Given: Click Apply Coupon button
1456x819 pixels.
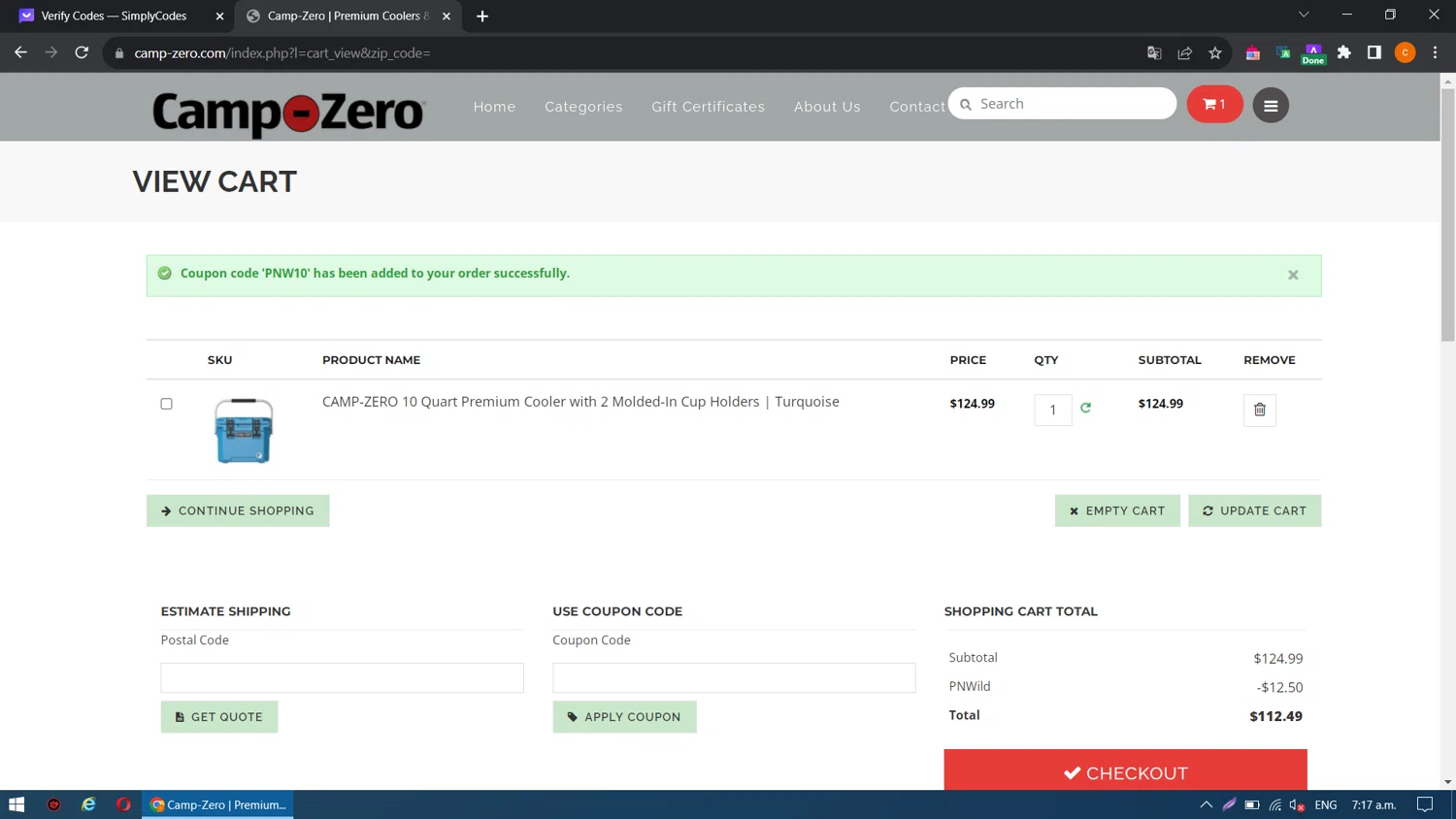Looking at the screenshot, I should click(x=624, y=717).
